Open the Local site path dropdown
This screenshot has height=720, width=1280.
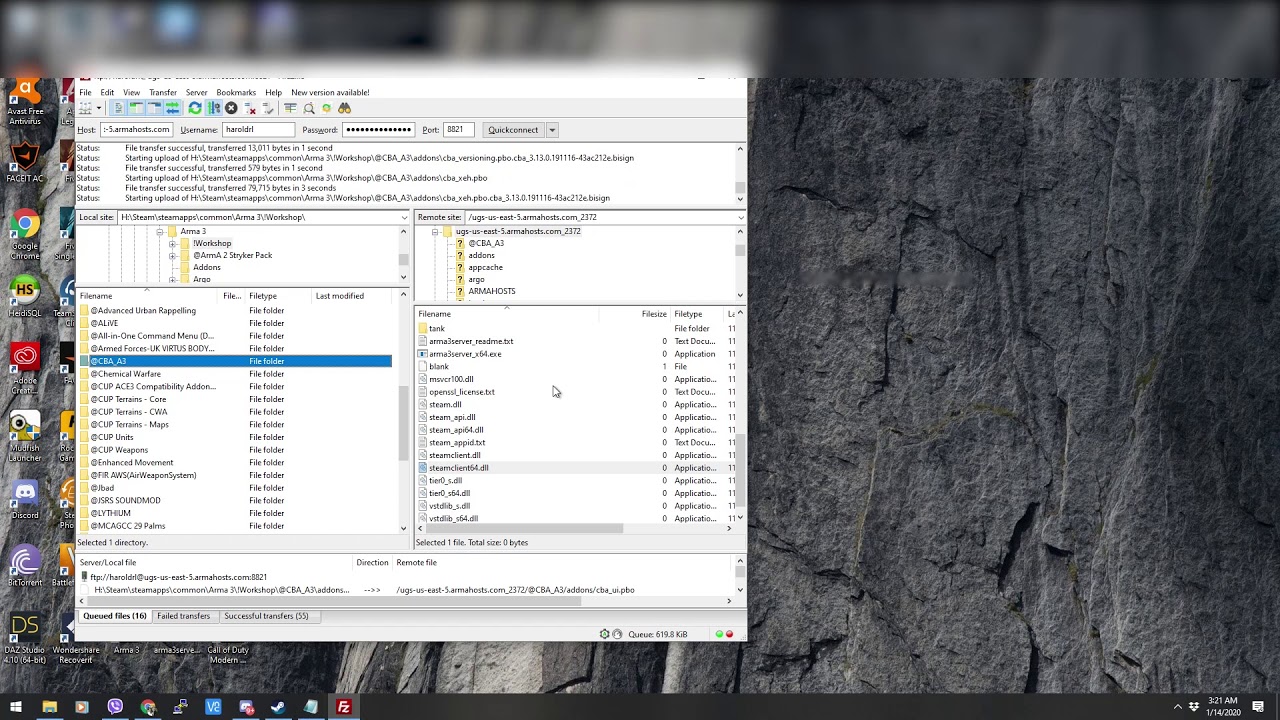404,217
